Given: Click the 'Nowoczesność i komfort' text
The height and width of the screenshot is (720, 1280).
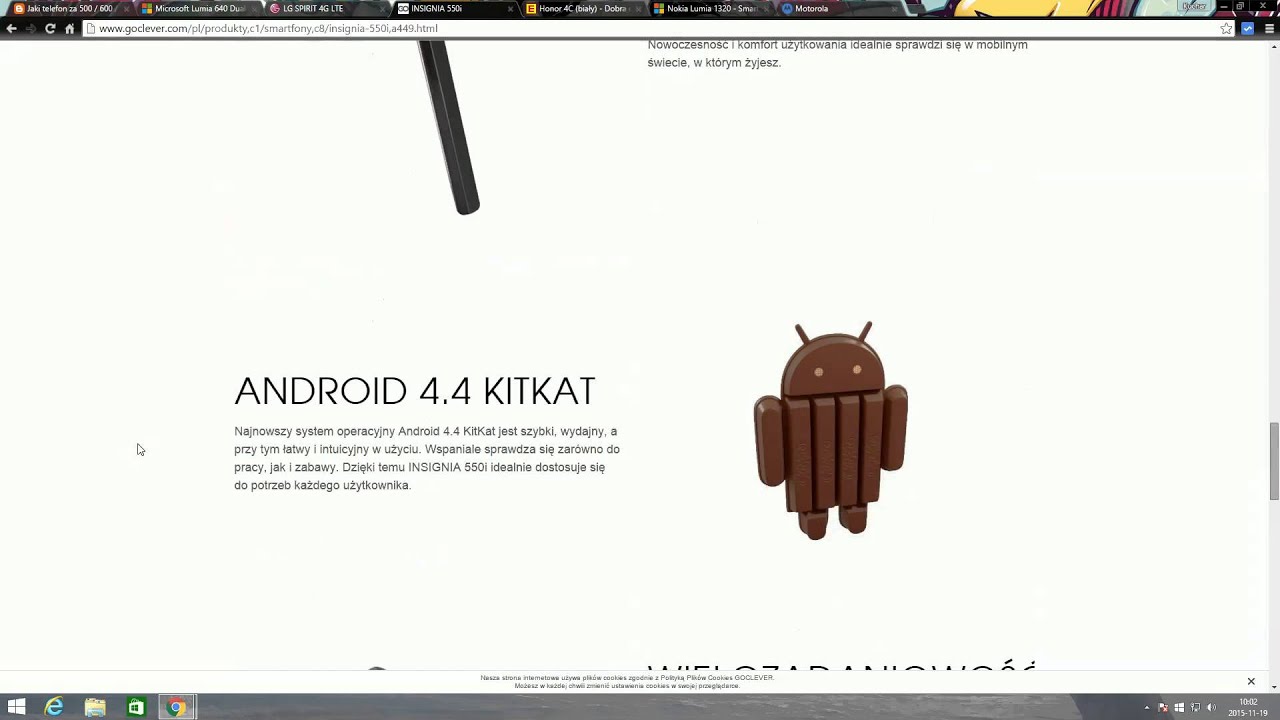Looking at the screenshot, I should click(838, 53).
